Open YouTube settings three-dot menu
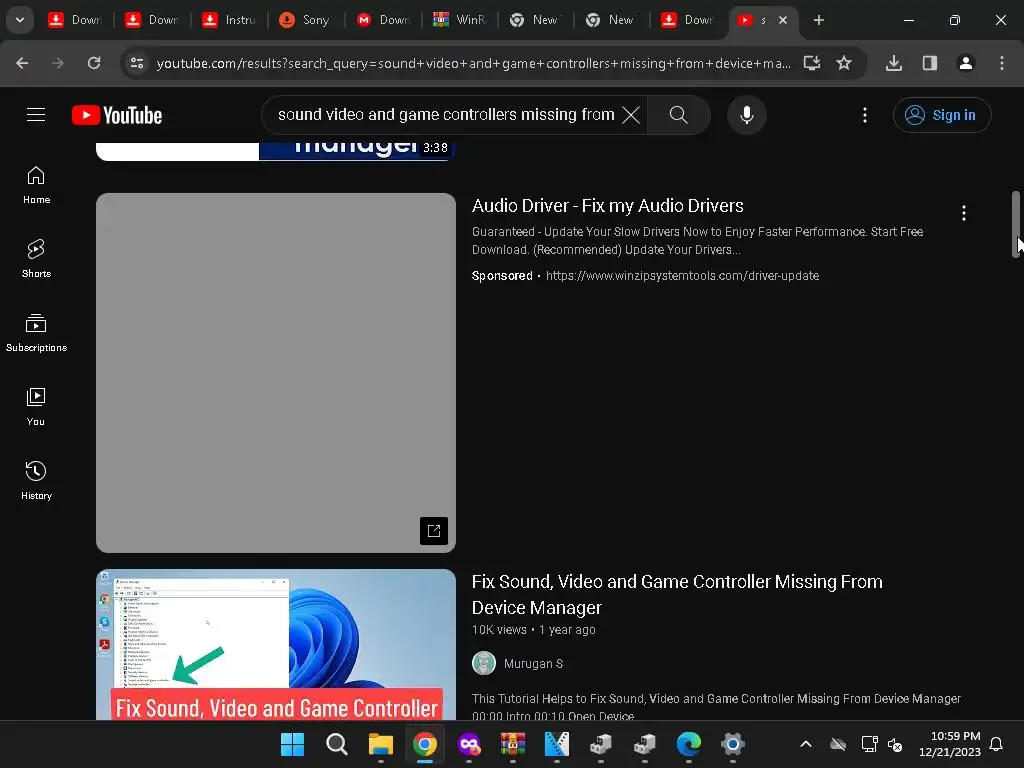Image resolution: width=1024 pixels, height=768 pixels. [x=865, y=115]
